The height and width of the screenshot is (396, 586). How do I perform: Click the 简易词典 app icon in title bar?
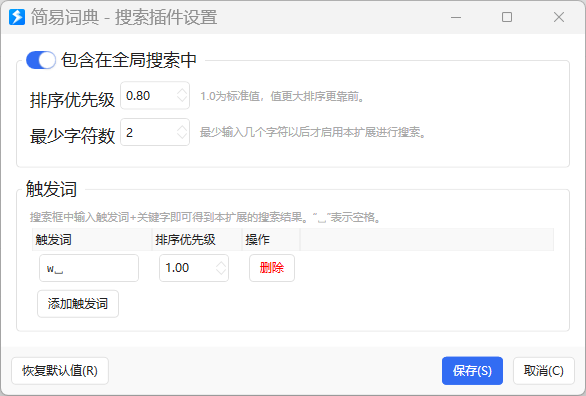point(17,17)
